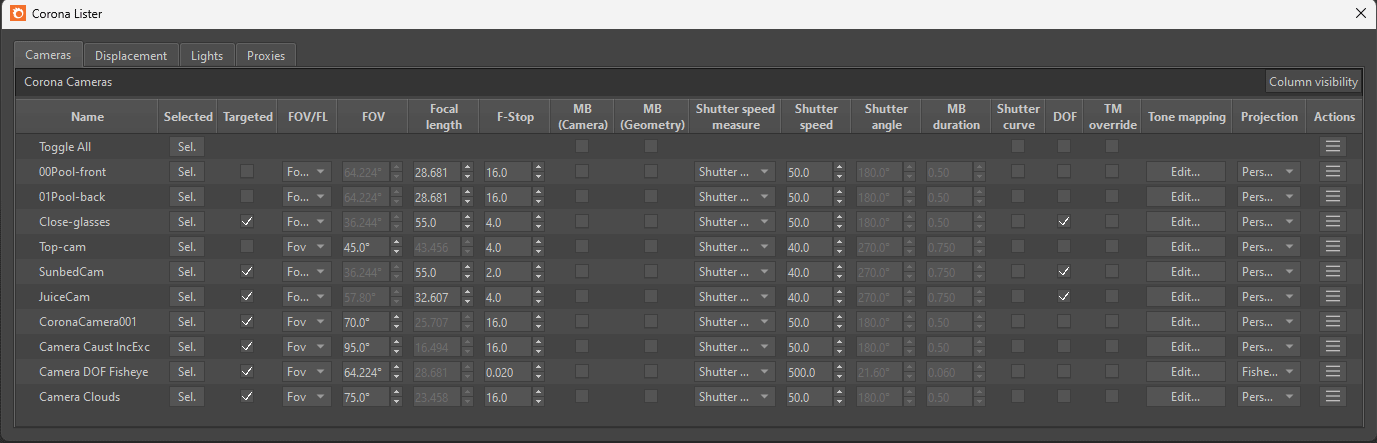Close the Corona Lister window
The image size is (1377, 443).
click(1360, 14)
